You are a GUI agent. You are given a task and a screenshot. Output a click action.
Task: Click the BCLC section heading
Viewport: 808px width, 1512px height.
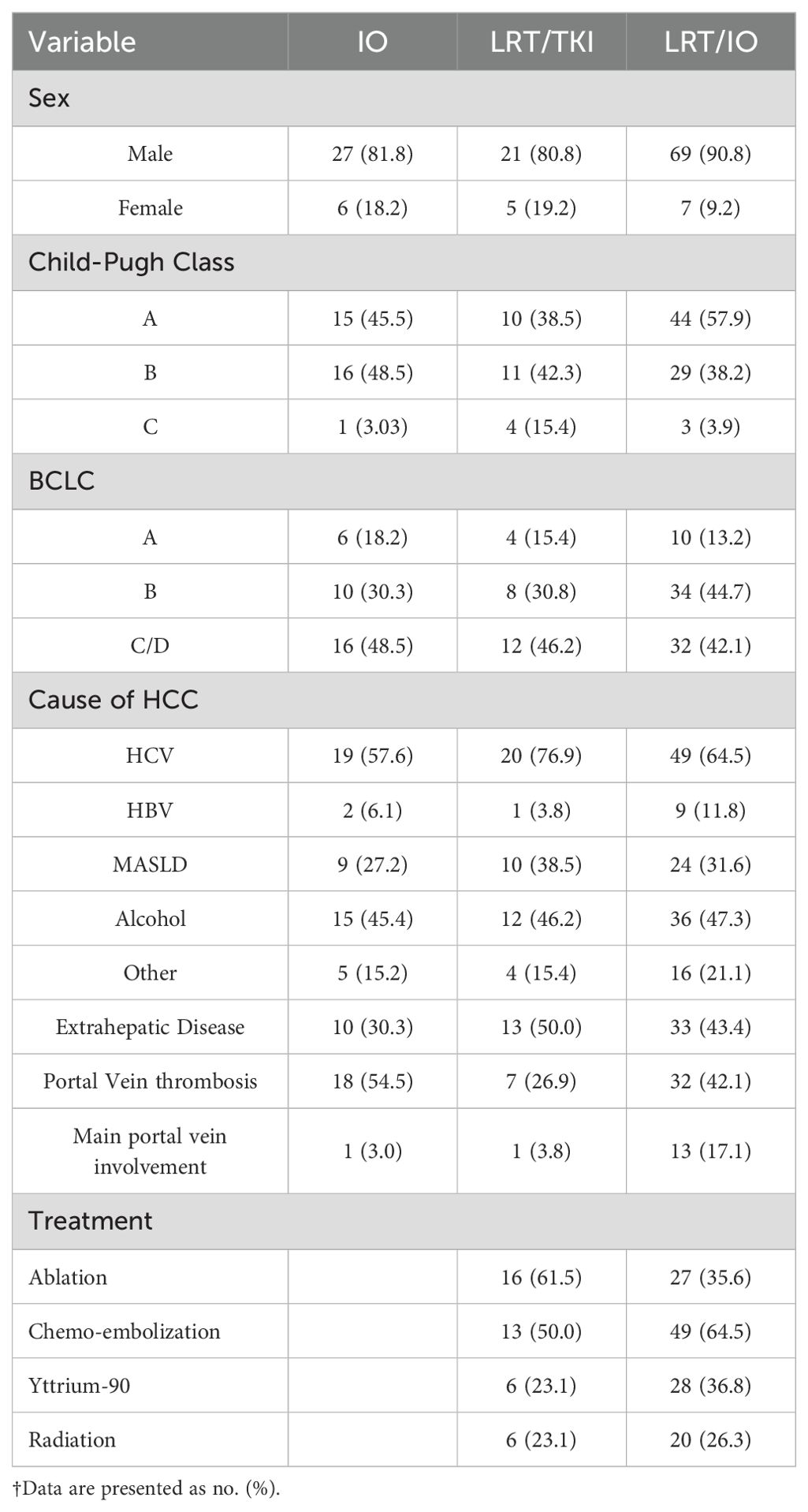pyautogui.click(x=61, y=480)
